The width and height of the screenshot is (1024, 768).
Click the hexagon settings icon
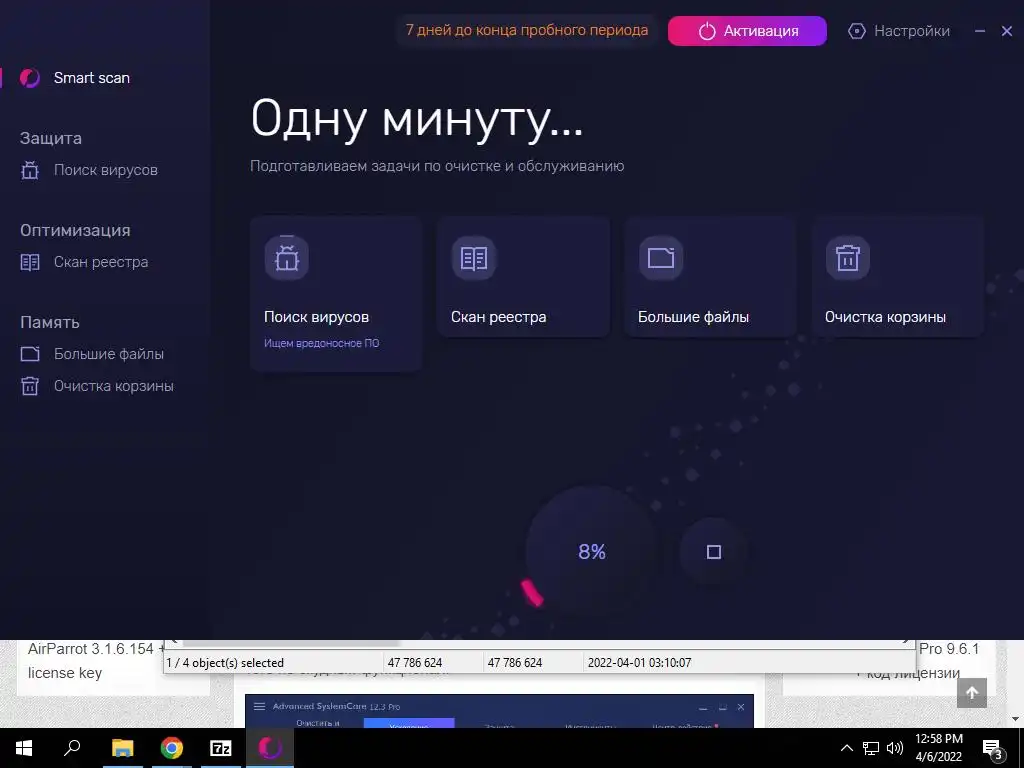857,31
